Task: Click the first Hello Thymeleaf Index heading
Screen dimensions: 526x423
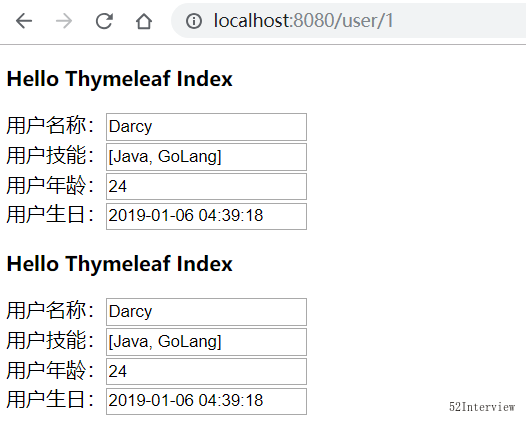Action: pyautogui.click(x=119, y=79)
